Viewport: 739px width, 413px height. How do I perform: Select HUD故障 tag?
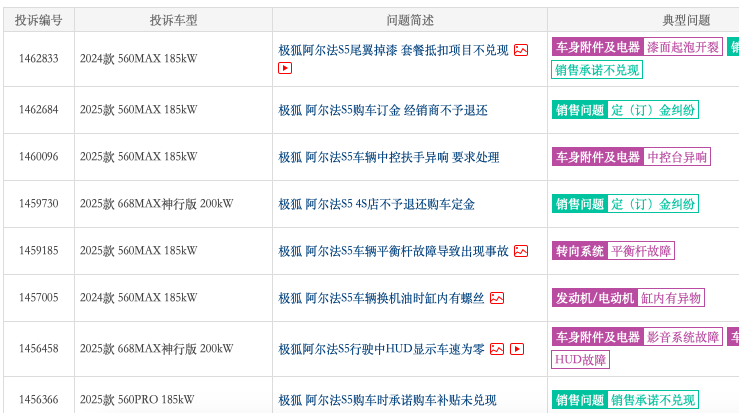point(580,360)
